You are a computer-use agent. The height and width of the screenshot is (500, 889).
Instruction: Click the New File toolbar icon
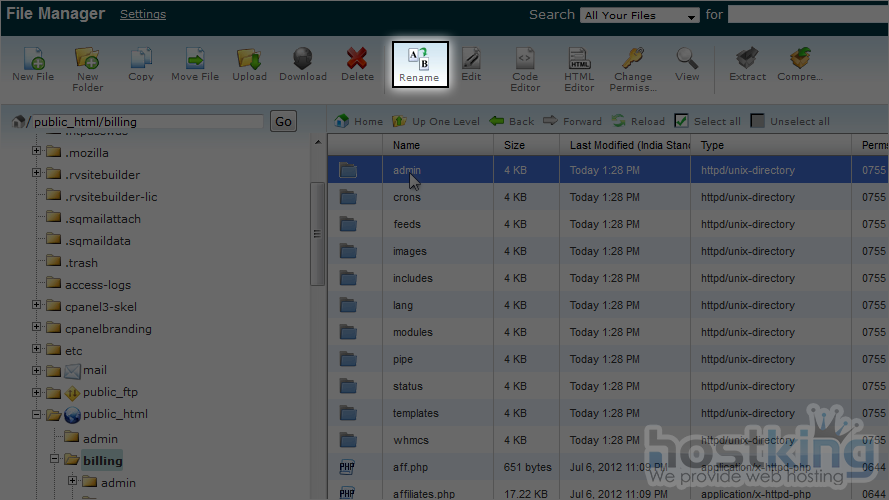tap(33, 62)
